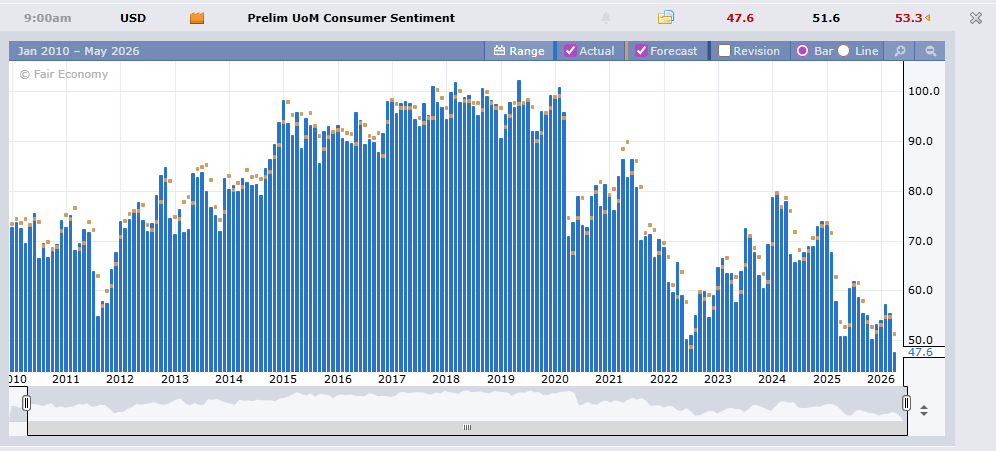Uncheck the Actual checkbox
996x451 pixels.
pyautogui.click(x=570, y=51)
